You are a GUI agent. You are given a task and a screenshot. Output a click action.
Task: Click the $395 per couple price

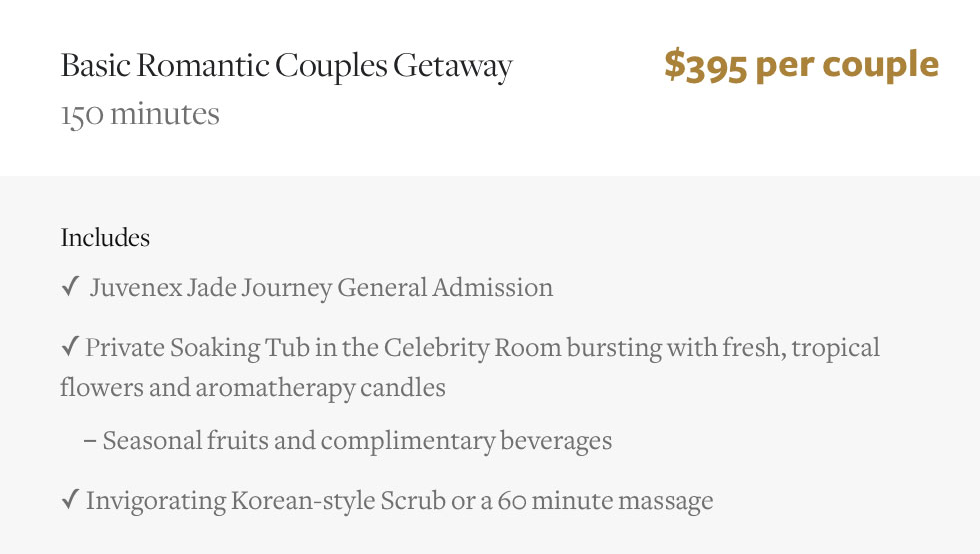pos(801,65)
